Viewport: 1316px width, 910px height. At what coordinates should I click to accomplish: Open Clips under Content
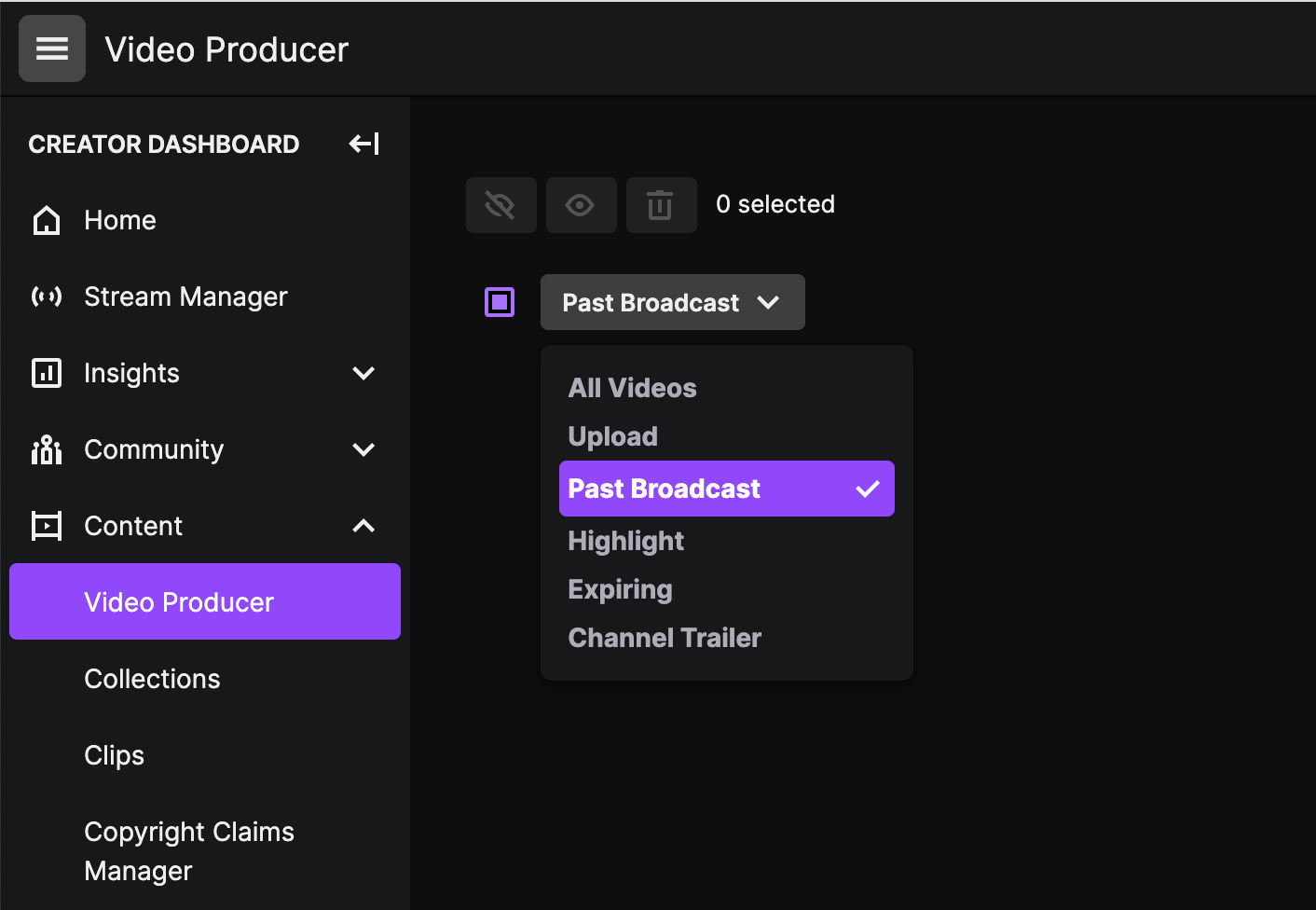click(x=115, y=755)
